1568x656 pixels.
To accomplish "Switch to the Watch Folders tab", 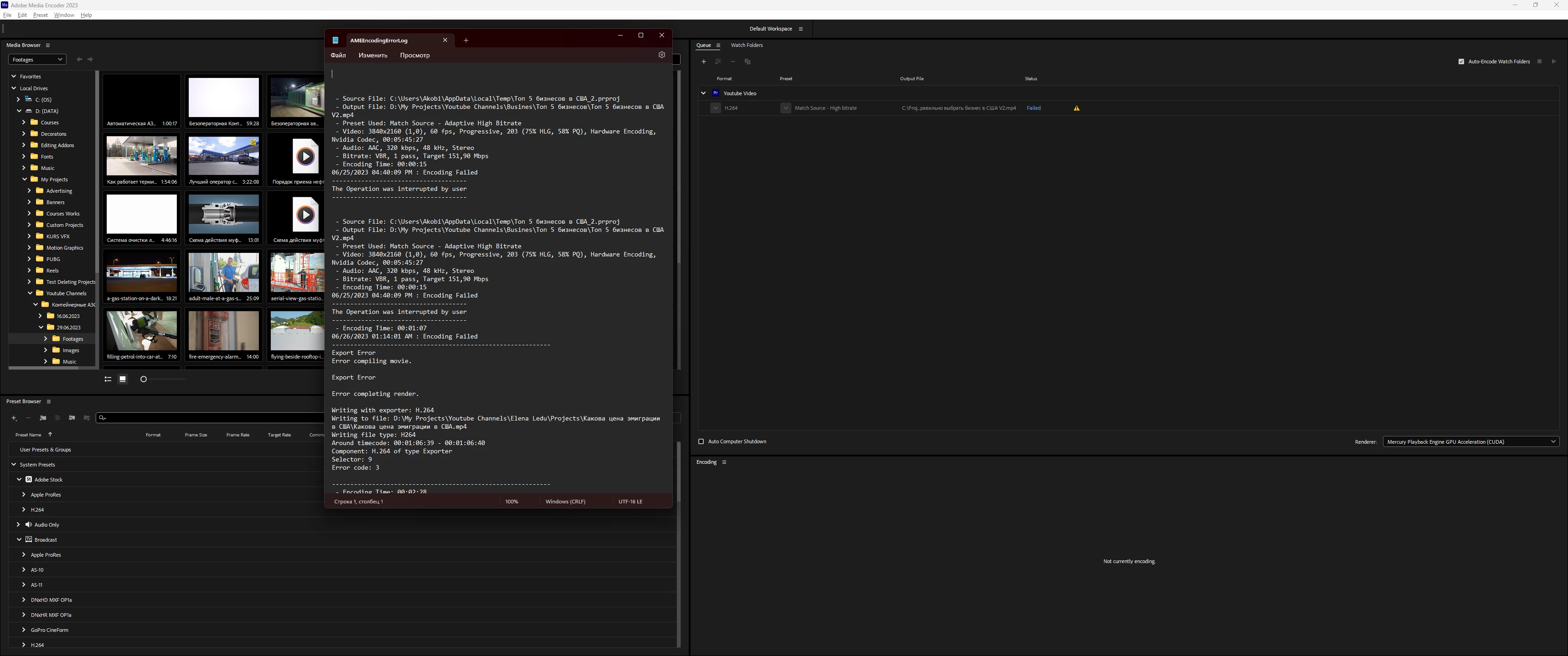I will point(746,45).
